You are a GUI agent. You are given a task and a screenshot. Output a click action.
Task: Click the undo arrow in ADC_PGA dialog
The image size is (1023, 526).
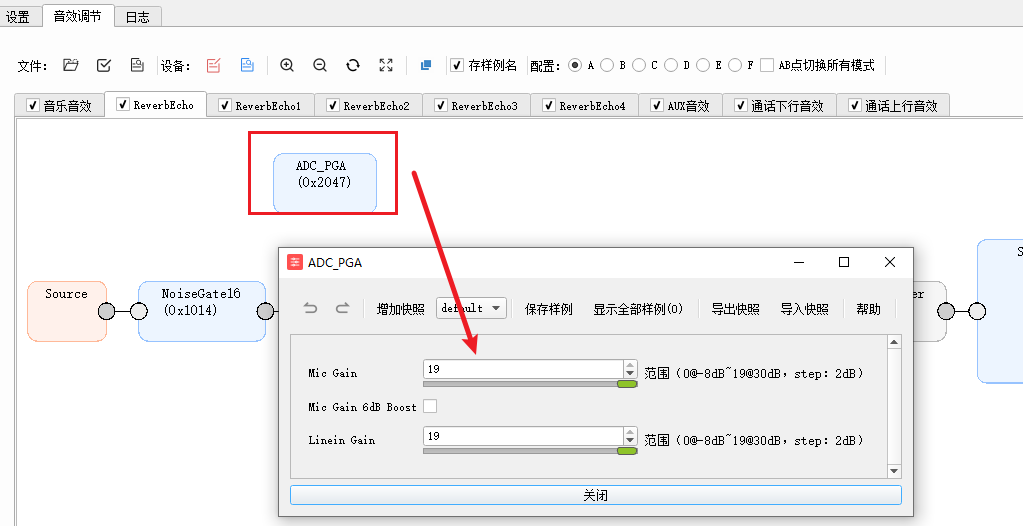pyautogui.click(x=311, y=309)
